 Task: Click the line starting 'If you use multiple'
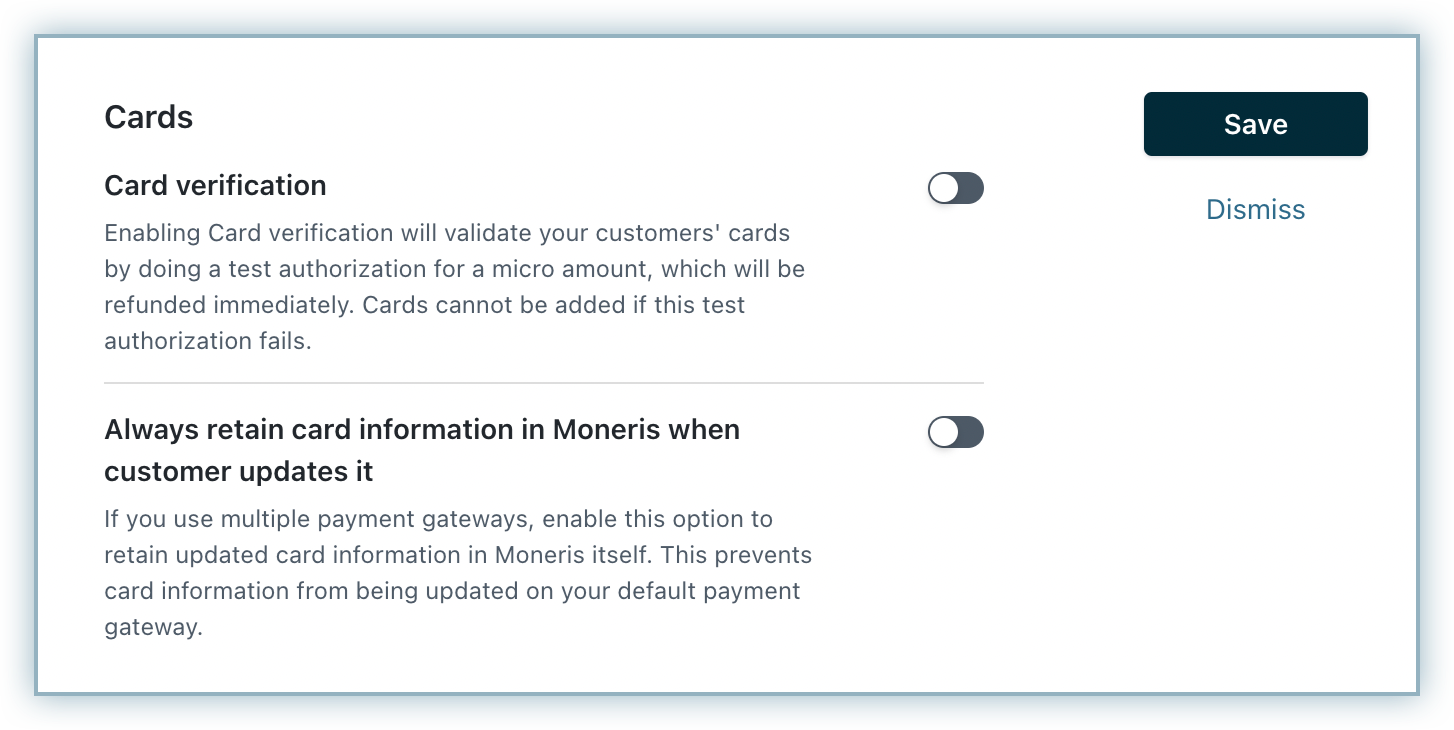pos(439,519)
